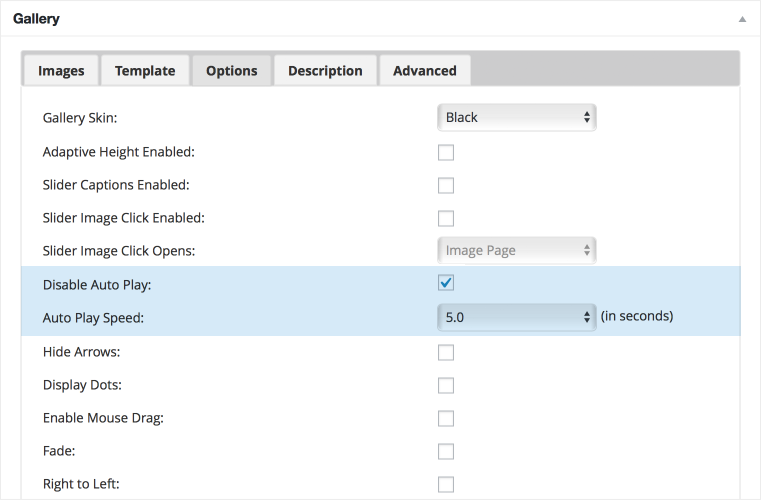The image size is (761, 500).
Task: Check the Hide Arrows checkbox
Action: click(446, 352)
